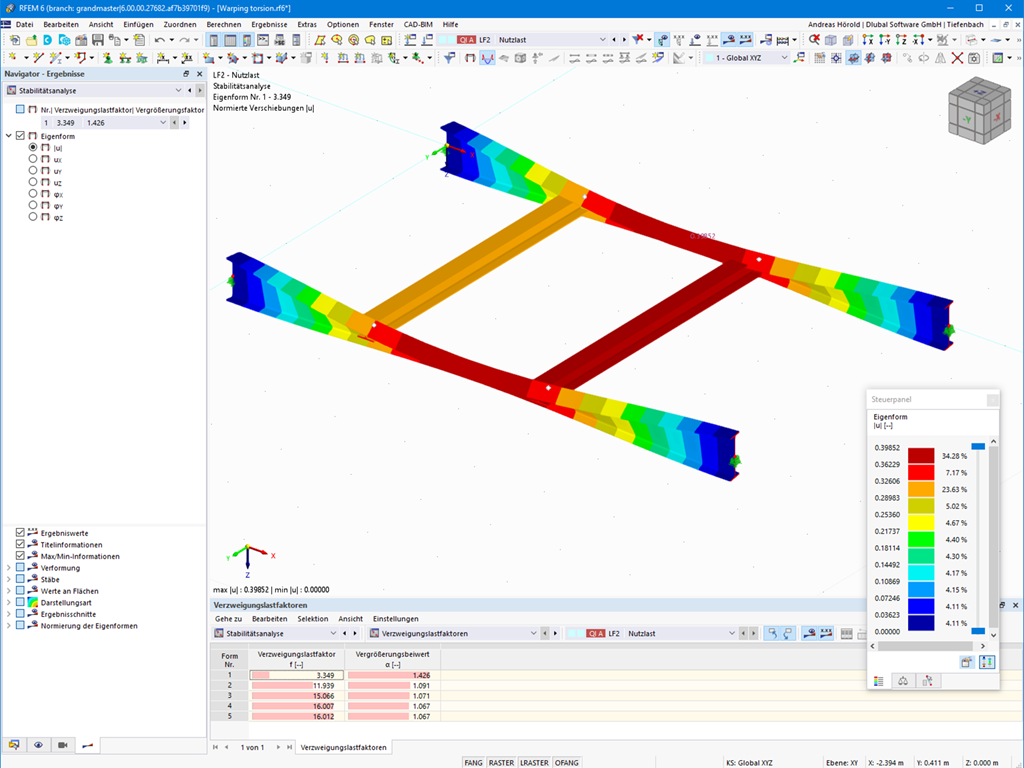
Task: Uncheck the Eigenform checkbox
Action: [20, 136]
